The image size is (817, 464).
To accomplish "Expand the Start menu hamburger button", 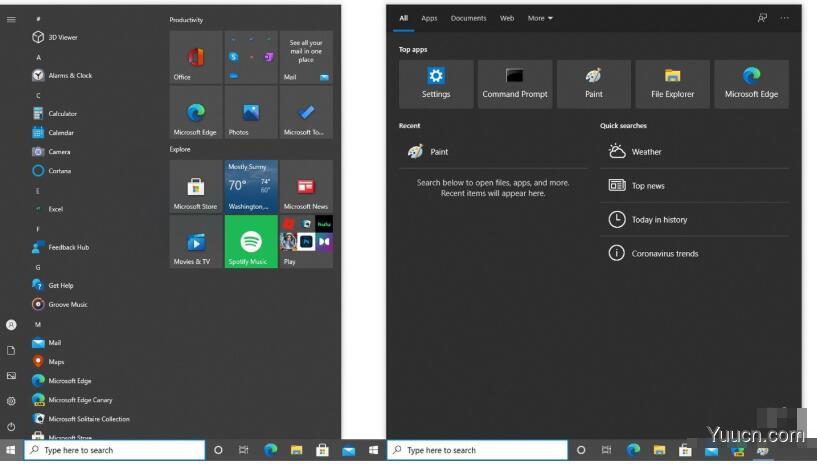I will pyautogui.click(x=11, y=19).
